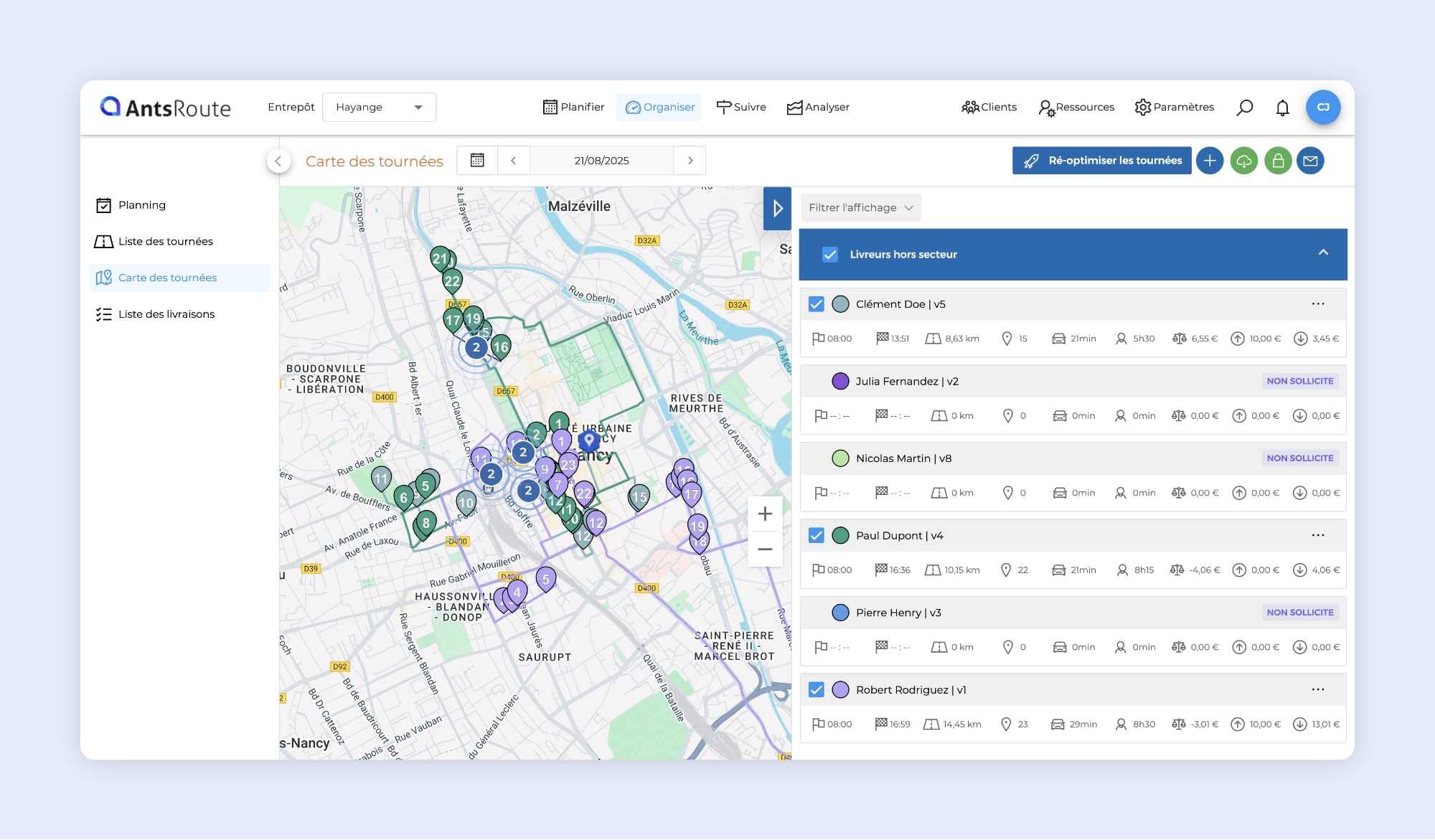
Task: Open the calendar date picker icon
Action: click(x=477, y=161)
